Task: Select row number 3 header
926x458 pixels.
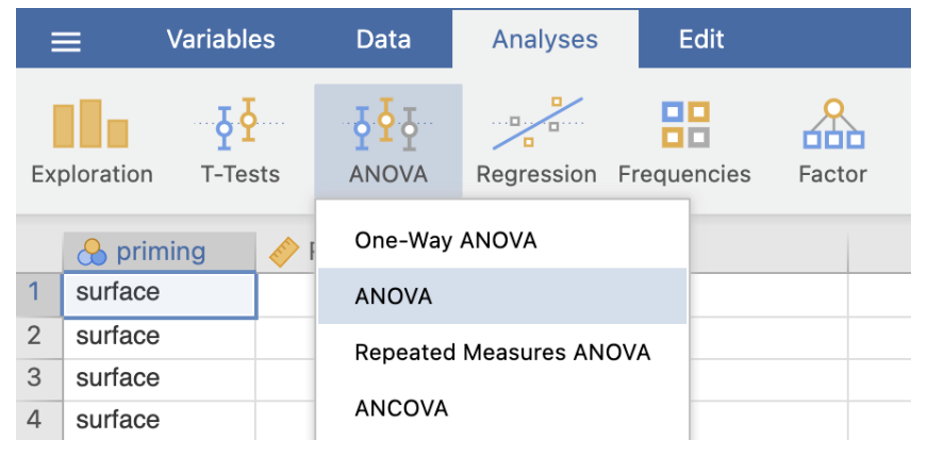Action: tap(35, 378)
